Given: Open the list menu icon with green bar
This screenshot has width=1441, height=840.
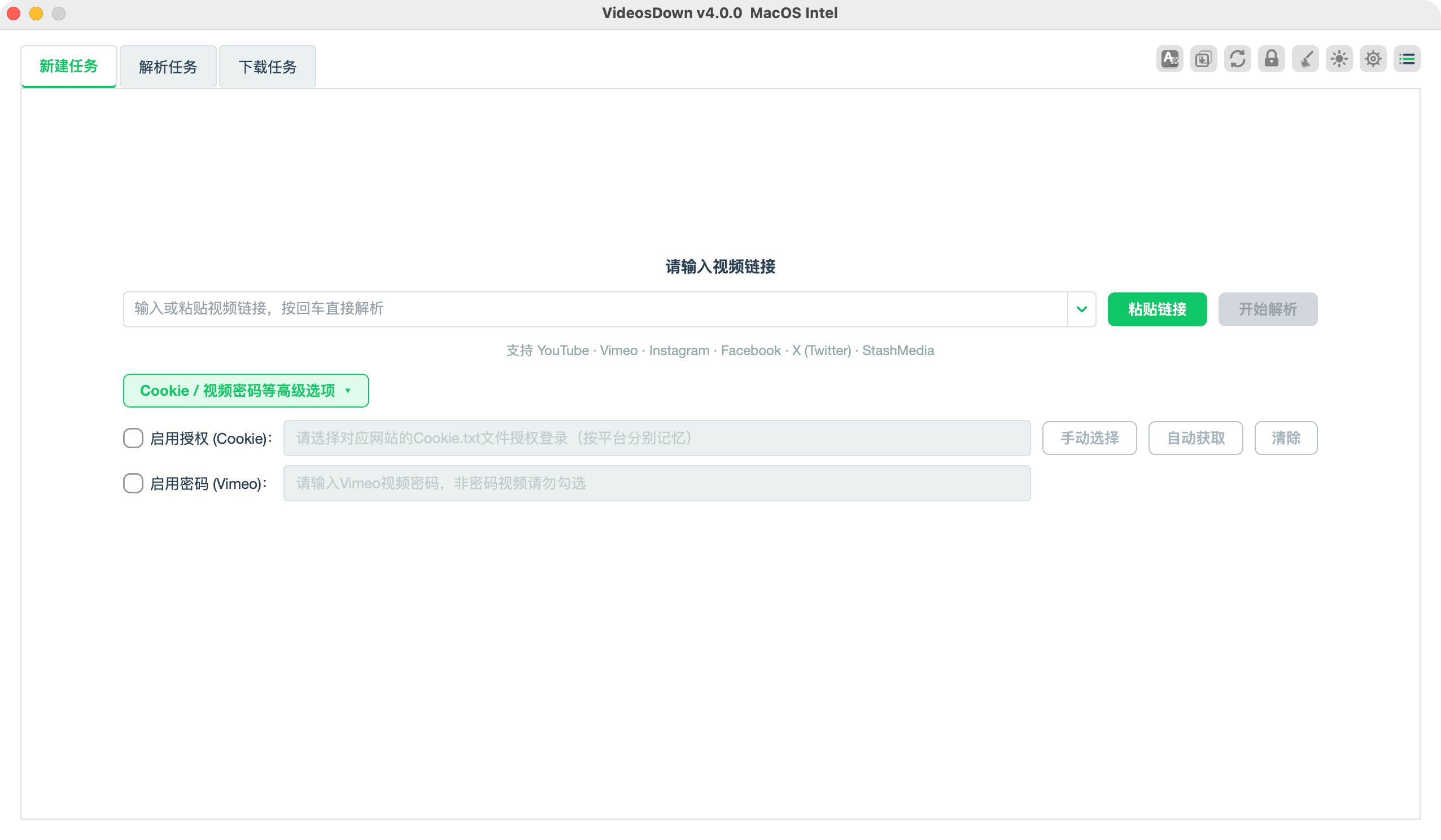Looking at the screenshot, I should tap(1407, 59).
